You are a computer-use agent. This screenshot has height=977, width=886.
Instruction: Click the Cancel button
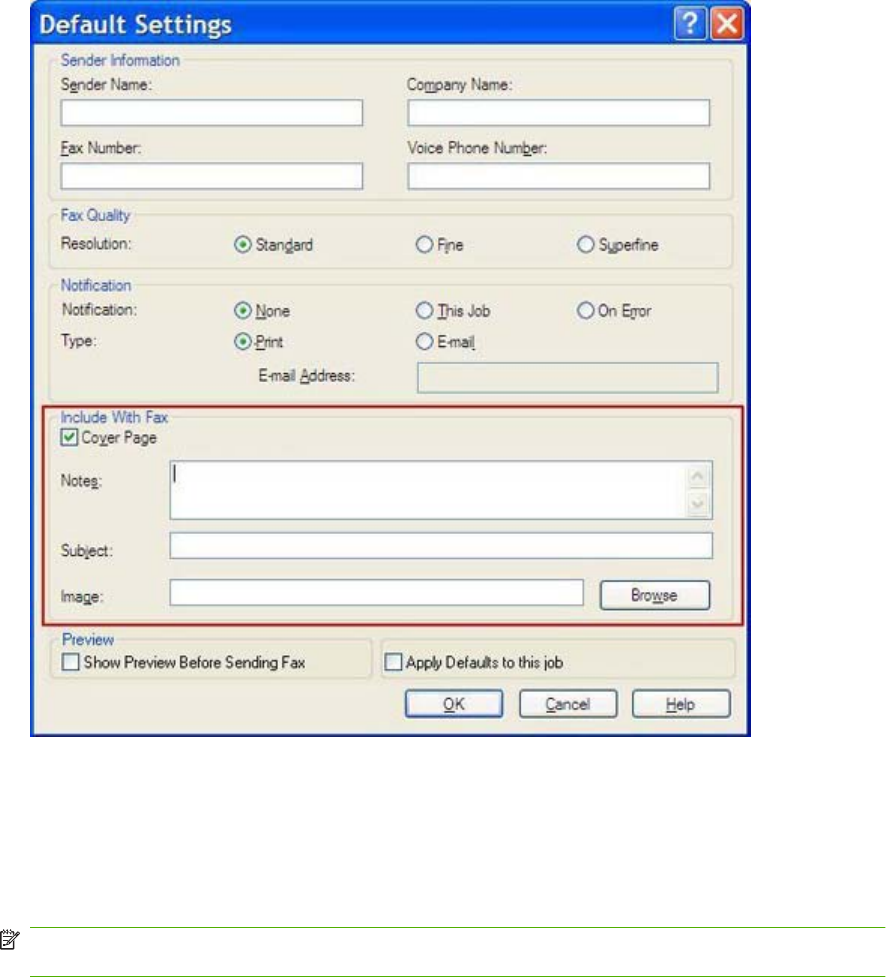[568, 704]
